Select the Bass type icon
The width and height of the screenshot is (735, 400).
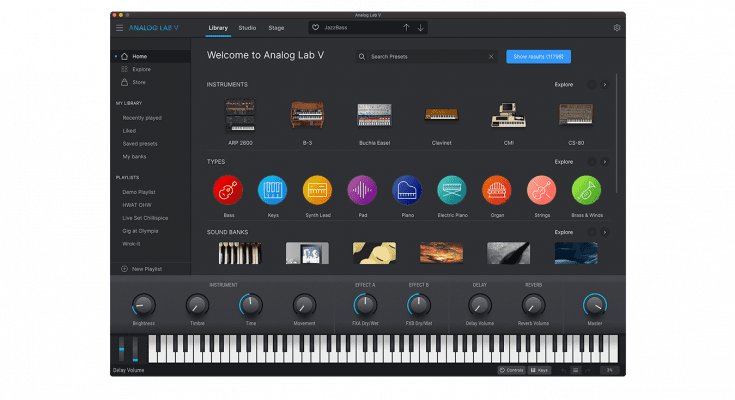pos(227,189)
